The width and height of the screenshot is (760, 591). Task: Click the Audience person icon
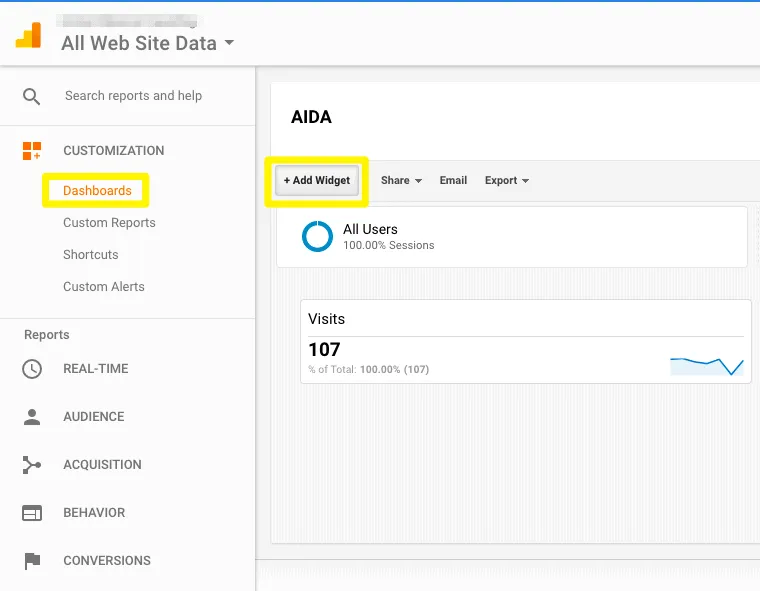[x=32, y=417]
